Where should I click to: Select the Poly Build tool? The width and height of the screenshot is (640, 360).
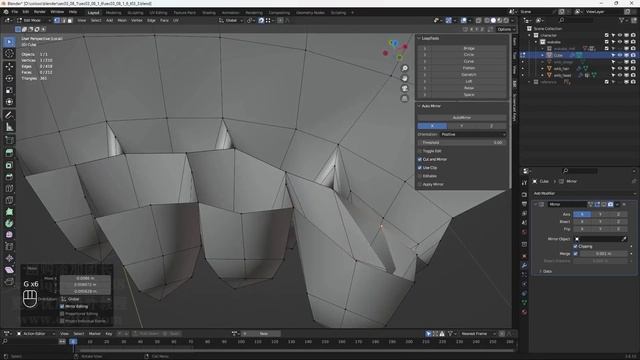pos(9,211)
